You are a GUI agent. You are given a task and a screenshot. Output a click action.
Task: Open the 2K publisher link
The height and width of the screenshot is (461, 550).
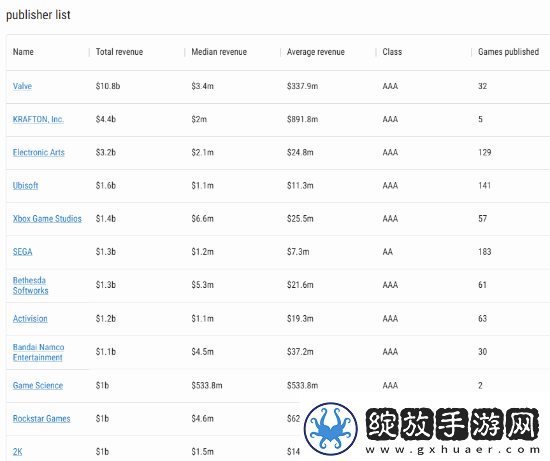coord(18,452)
